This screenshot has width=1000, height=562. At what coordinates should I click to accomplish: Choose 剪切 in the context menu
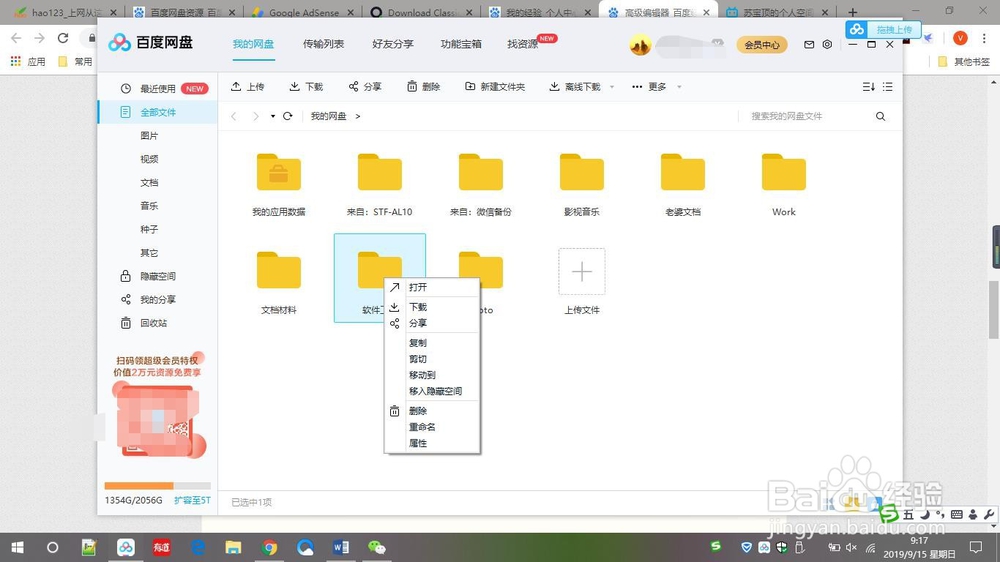[432, 359]
